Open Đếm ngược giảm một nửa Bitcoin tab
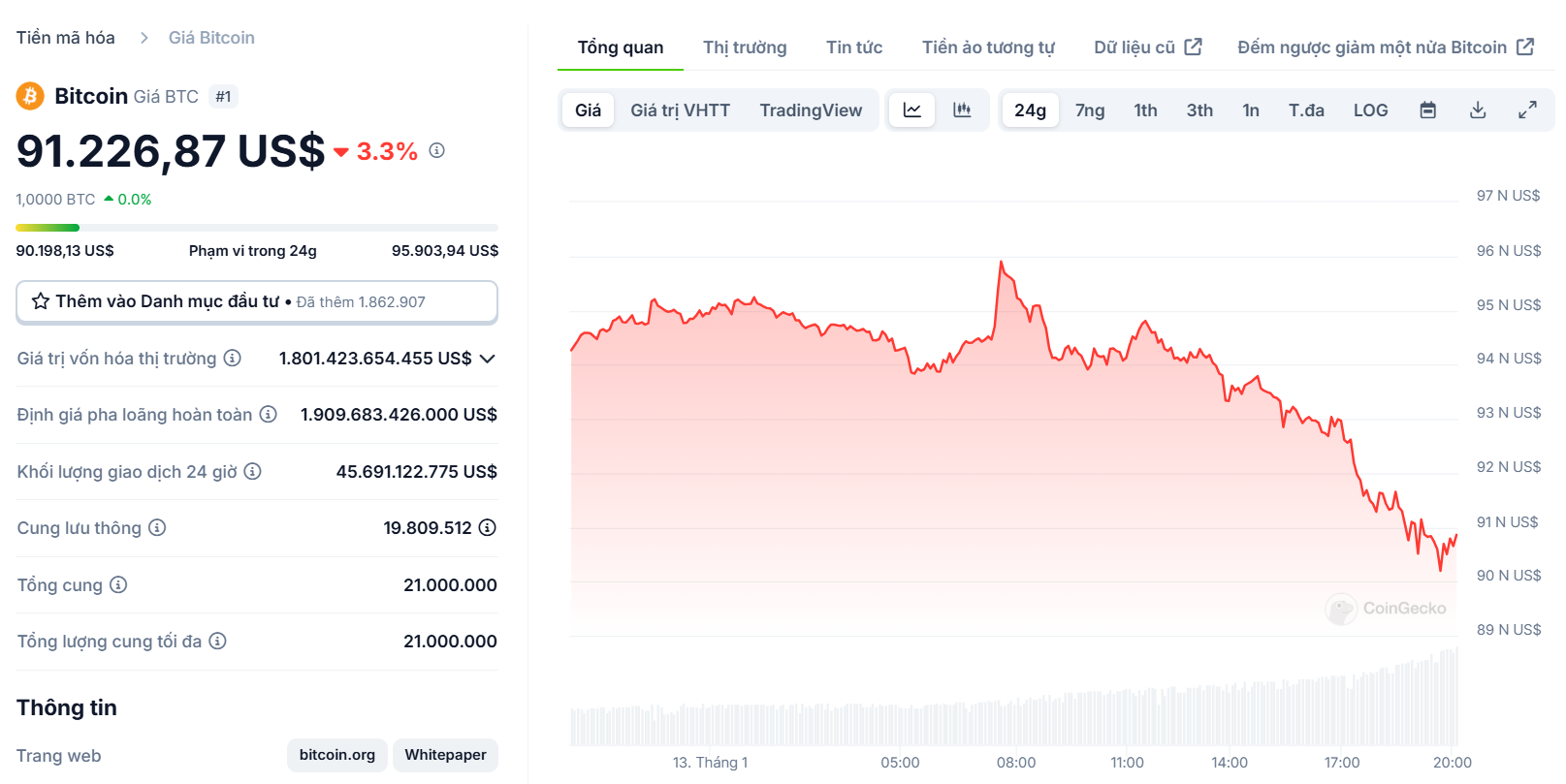The height and width of the screenshot is (784, 1566). [1386, 47]
